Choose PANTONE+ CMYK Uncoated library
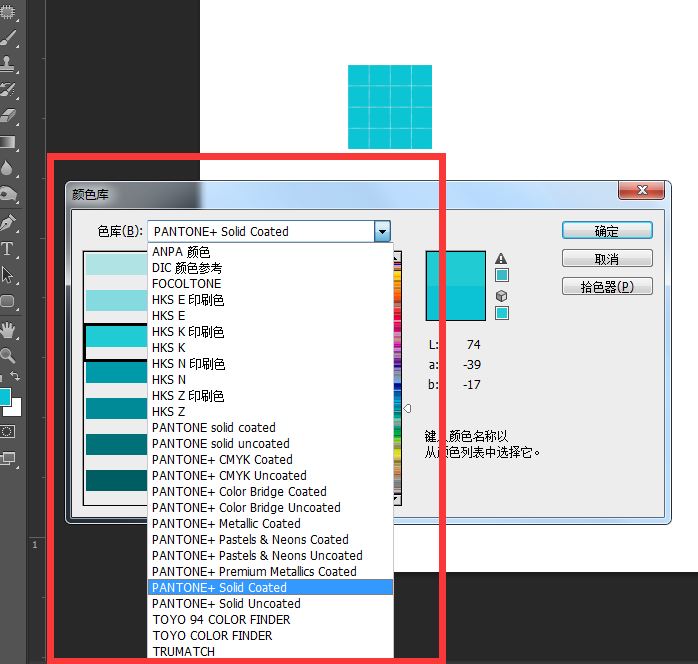This screenshot has width=698, height=664. pos(270,476)
